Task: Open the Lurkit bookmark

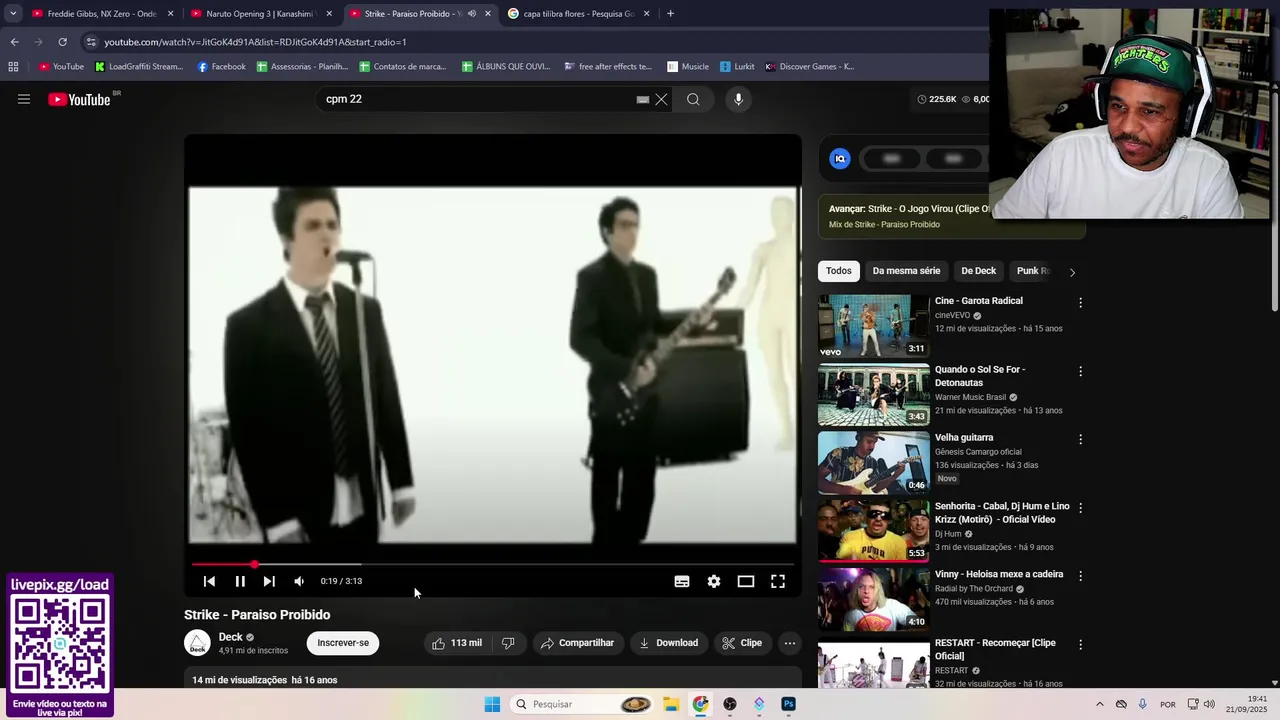Action: (x=737, y=67)
